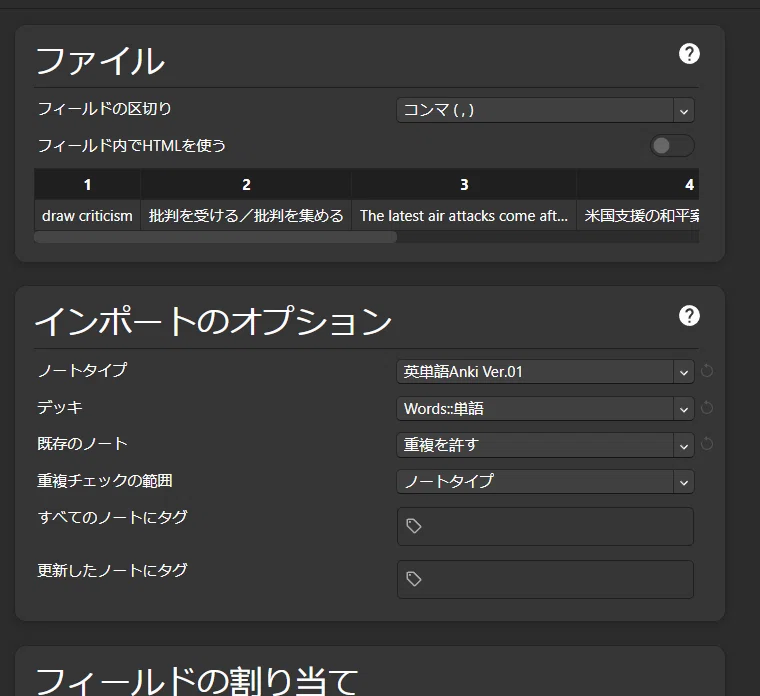760x696 pixels.
Task: Open 既存のノート dropdown showing 重複を許す
Action: click(x=545, y=445)
